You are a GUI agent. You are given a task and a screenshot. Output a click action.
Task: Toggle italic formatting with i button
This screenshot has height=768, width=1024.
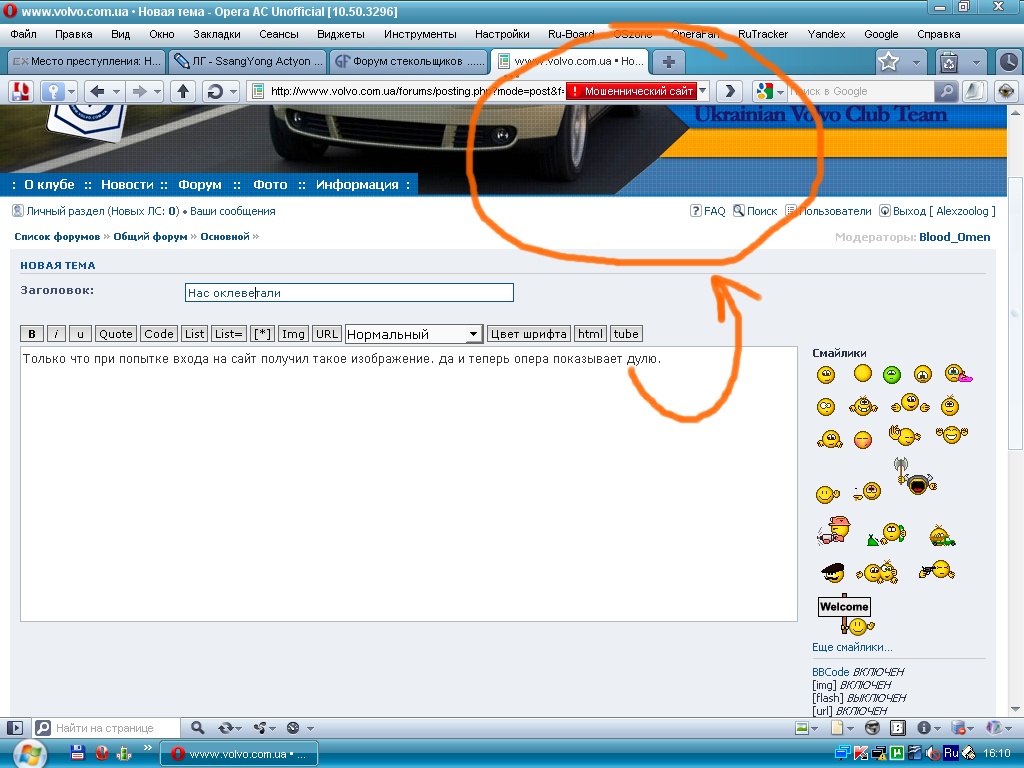point(57,334)
